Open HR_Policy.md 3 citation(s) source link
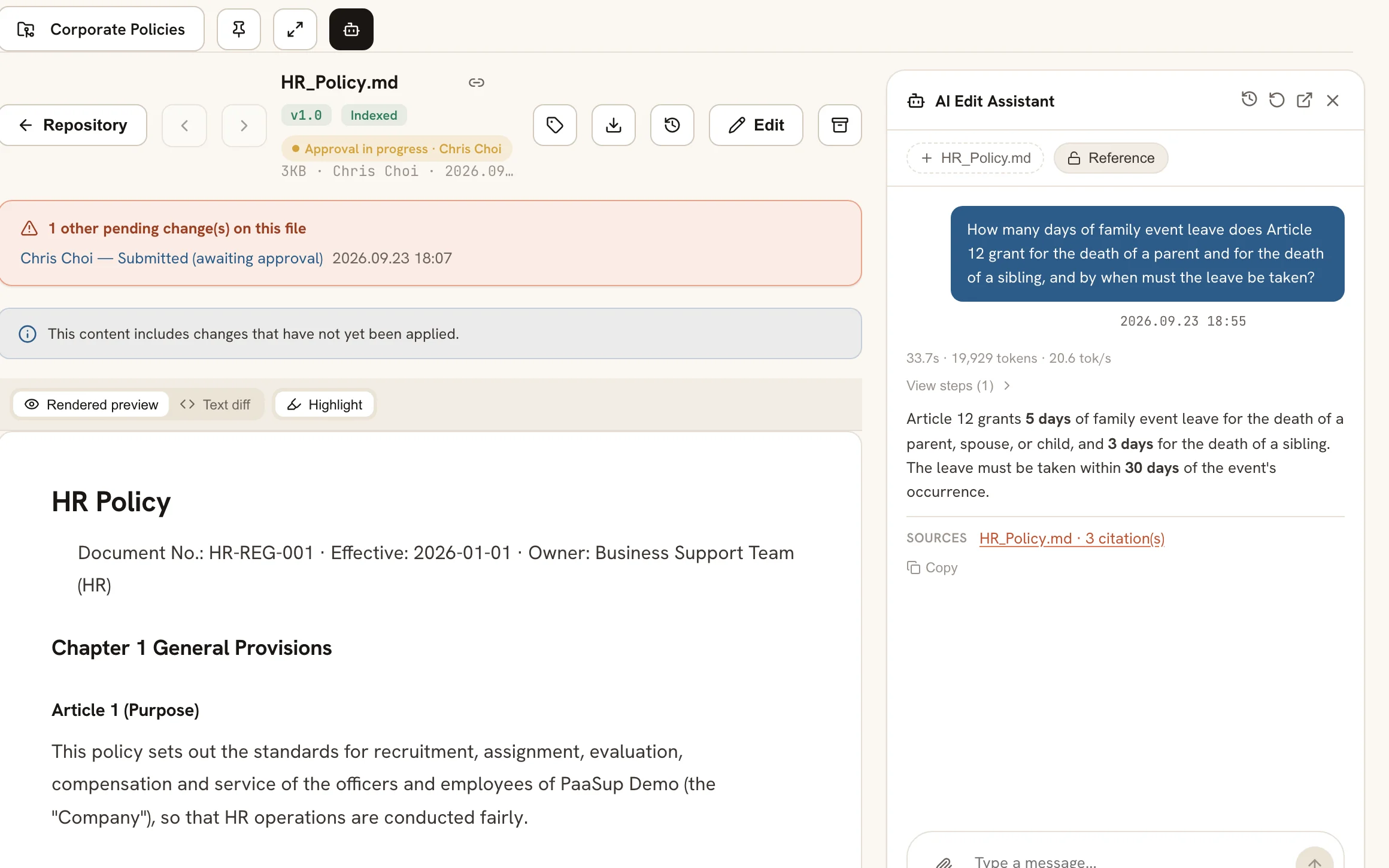Screen dimensions: 1389x868 point(1072,538)
